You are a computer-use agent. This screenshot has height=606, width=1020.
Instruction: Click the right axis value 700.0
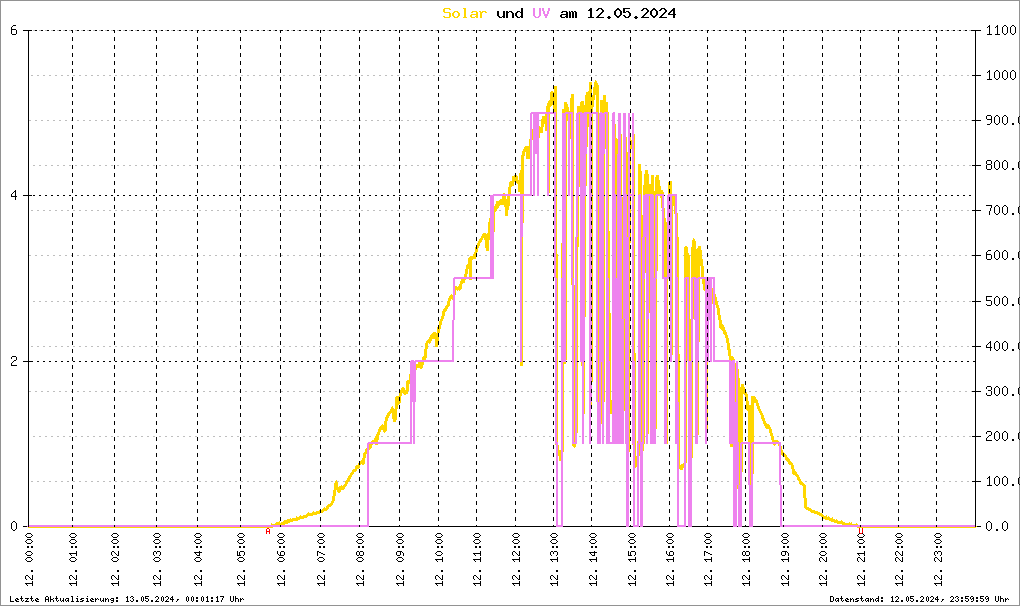coord(1000,211)
